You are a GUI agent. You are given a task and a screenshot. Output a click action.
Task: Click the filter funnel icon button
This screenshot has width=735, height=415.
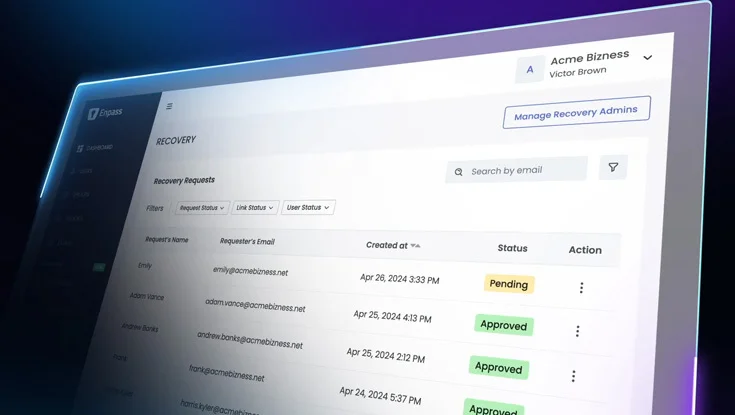613,167
